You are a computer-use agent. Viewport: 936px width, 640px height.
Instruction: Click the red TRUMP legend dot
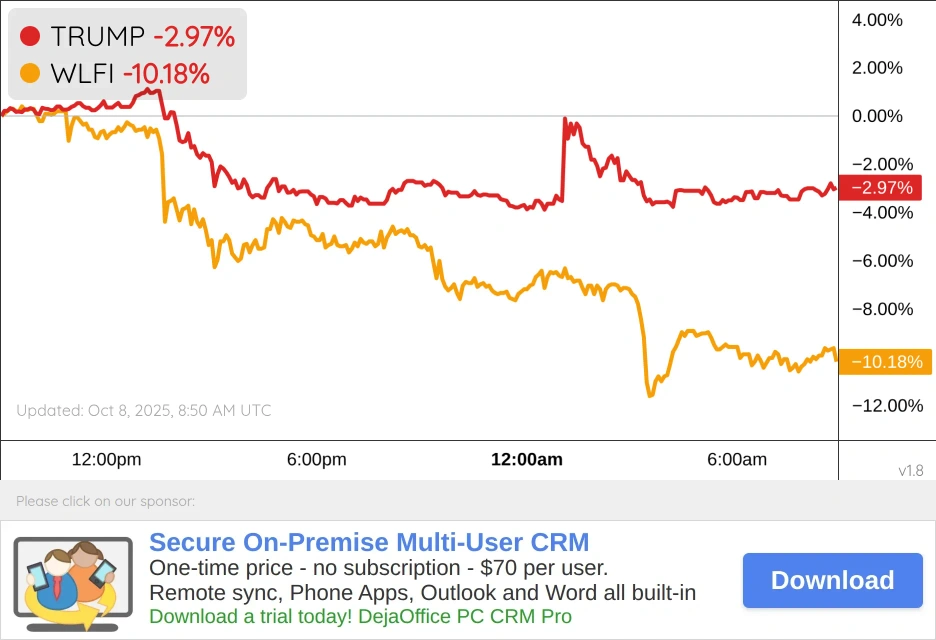(x=30, y=37)
